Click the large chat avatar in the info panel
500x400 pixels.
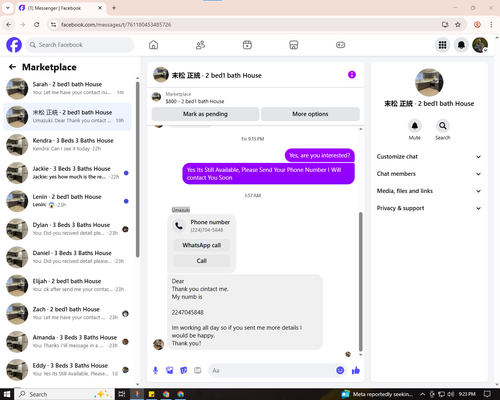click(x=429, y=82)
